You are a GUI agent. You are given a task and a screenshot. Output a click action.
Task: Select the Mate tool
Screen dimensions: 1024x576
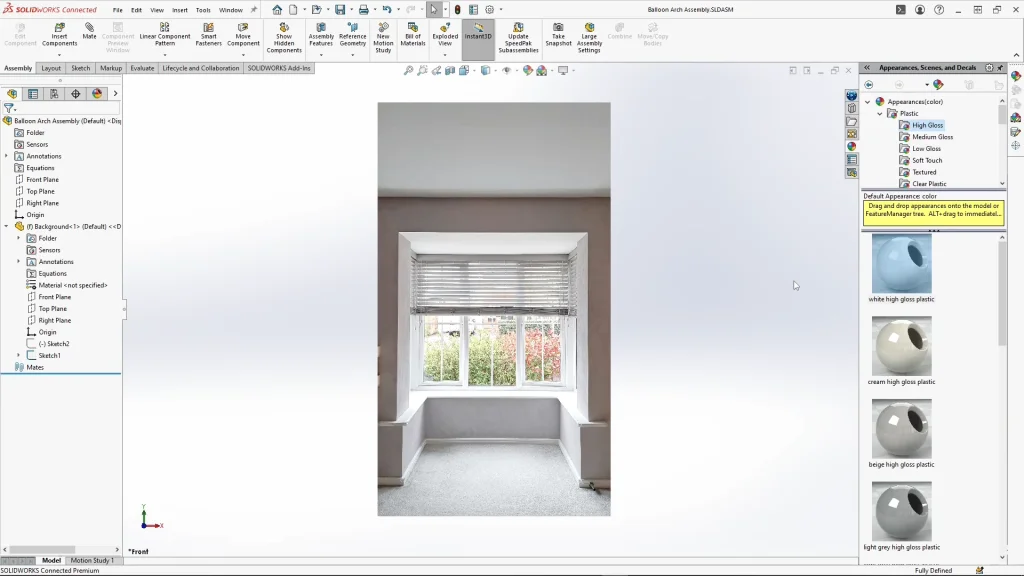(89, 30)
